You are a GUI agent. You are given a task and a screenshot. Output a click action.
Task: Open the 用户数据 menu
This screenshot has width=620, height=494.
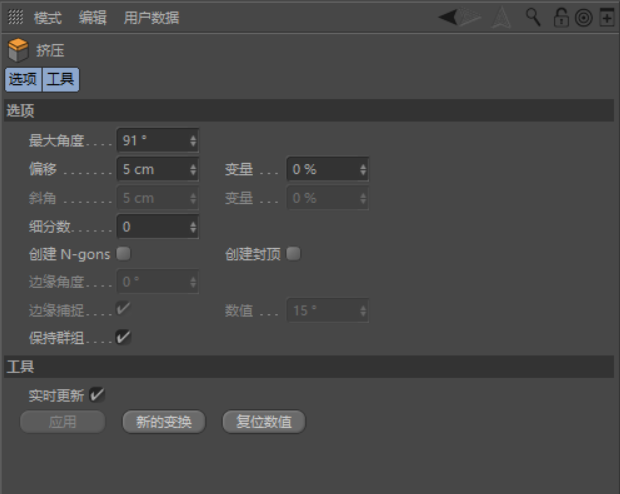point(151,18)
